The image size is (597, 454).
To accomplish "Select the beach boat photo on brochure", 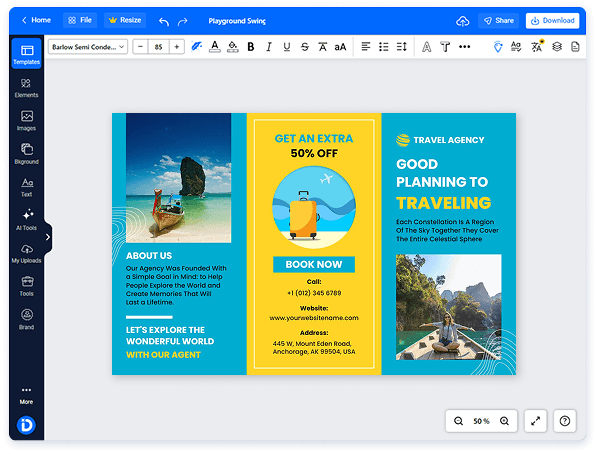I will pos(179,177).
